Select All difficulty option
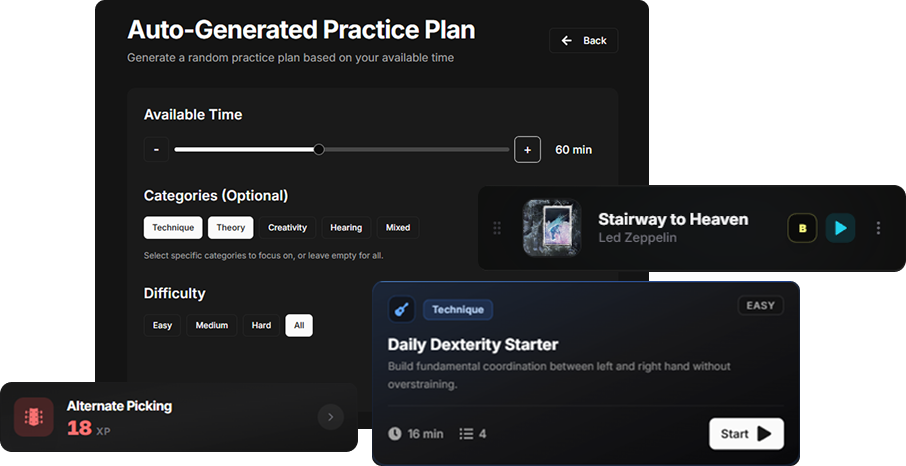Screen dimensions: 906x466 299,326
